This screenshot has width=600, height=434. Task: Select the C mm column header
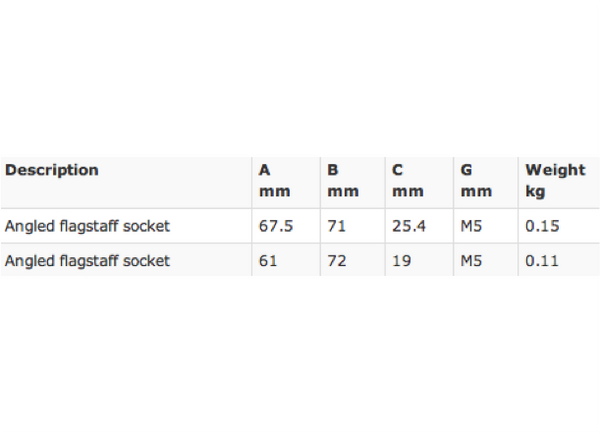click(408, 180)
